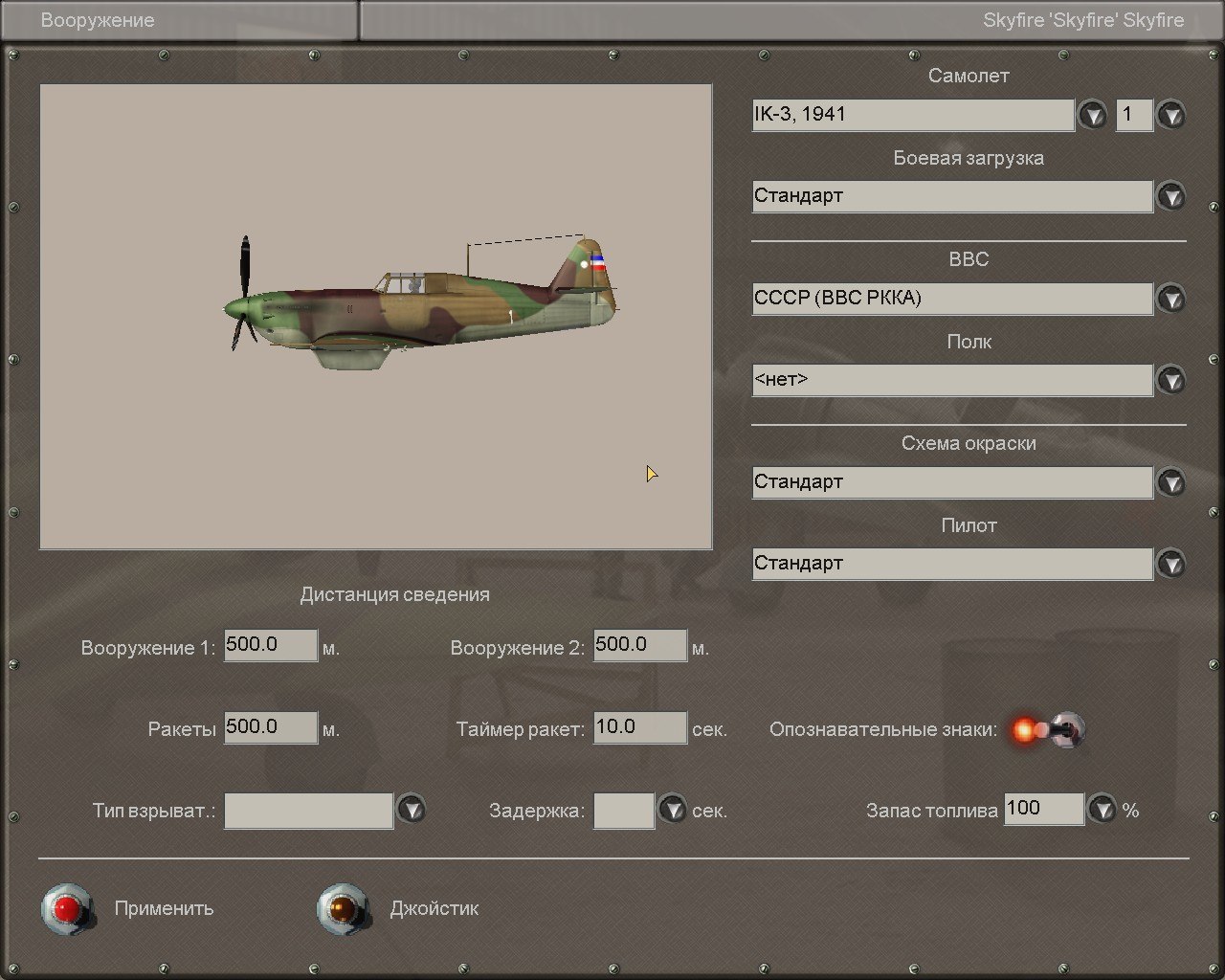Expand the ВВС air force dropdown
This screenshot has width=1225, height=980.
[x=1170, y=299]
